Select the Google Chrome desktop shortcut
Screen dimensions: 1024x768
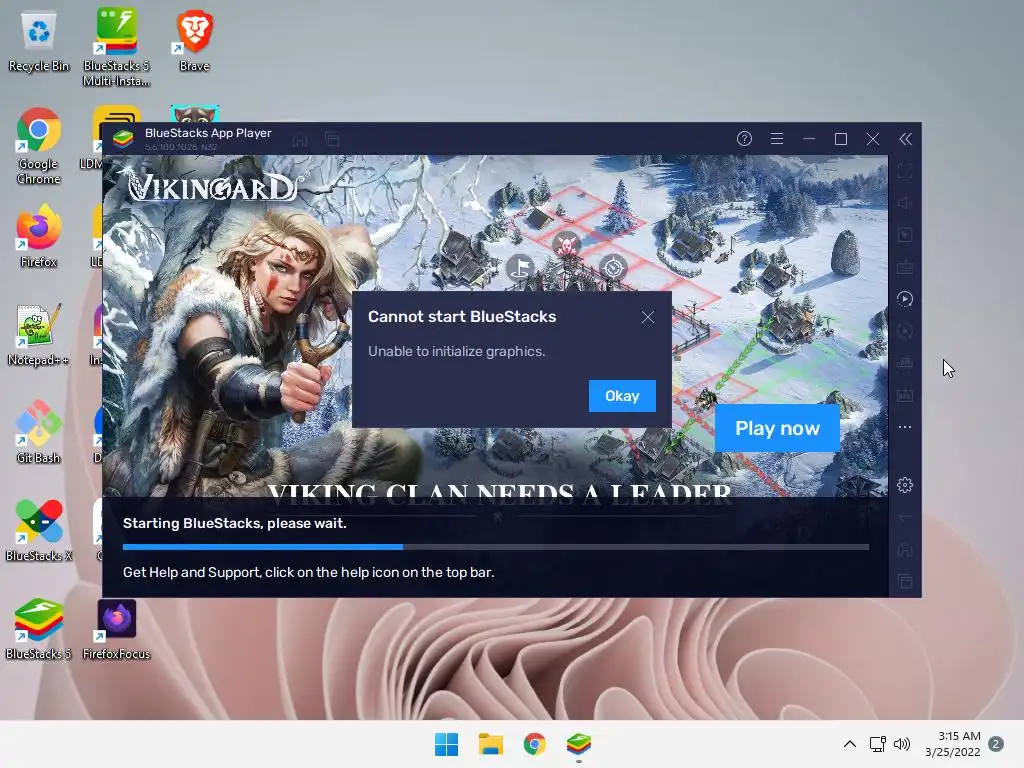[x=39, y=146]
